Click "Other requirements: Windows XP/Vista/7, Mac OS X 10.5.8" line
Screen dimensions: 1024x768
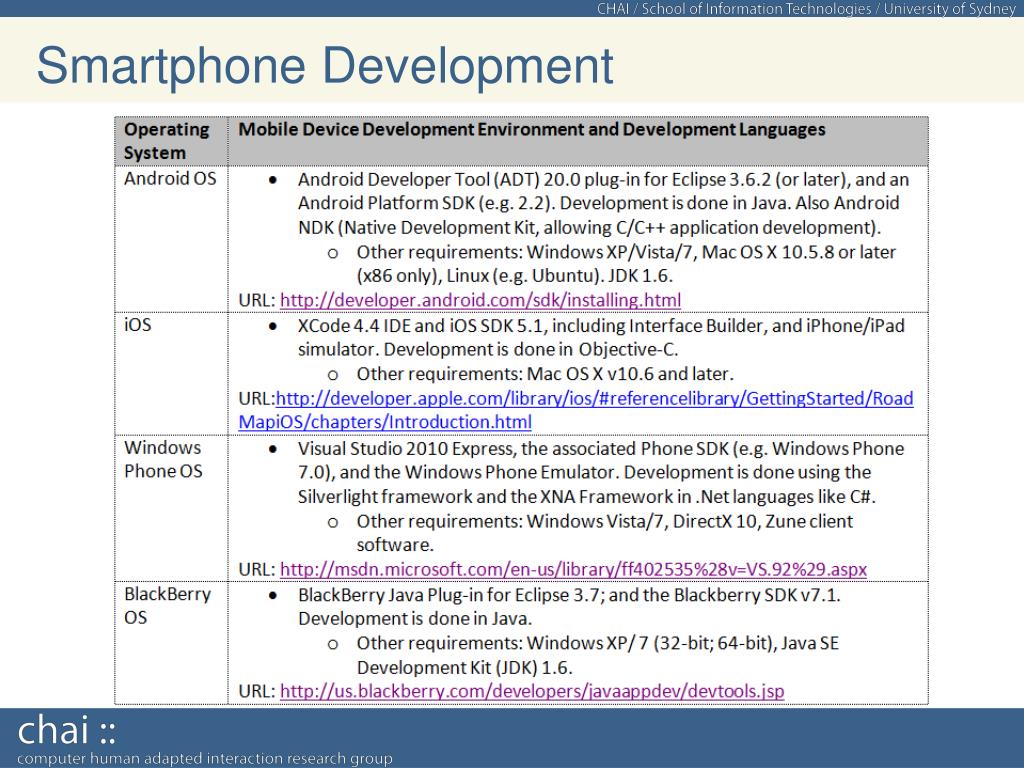pos(626,264)
